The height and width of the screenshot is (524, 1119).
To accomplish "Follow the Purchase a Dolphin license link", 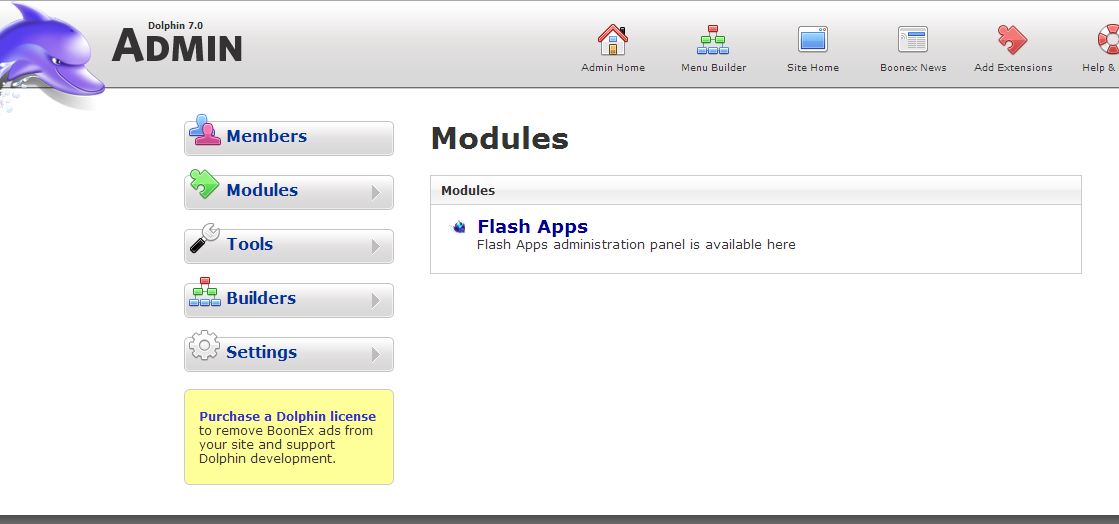I will [287, 416].
